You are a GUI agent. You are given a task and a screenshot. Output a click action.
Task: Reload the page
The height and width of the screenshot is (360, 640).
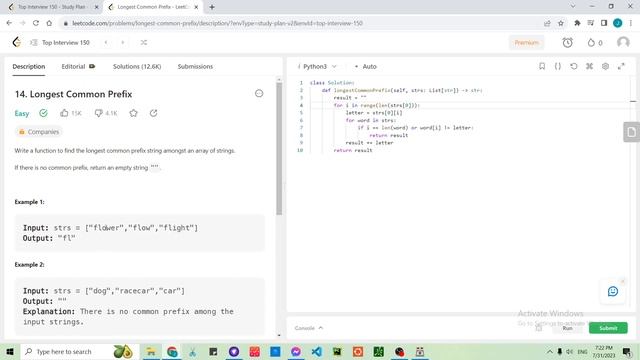(x=36, y=23)
